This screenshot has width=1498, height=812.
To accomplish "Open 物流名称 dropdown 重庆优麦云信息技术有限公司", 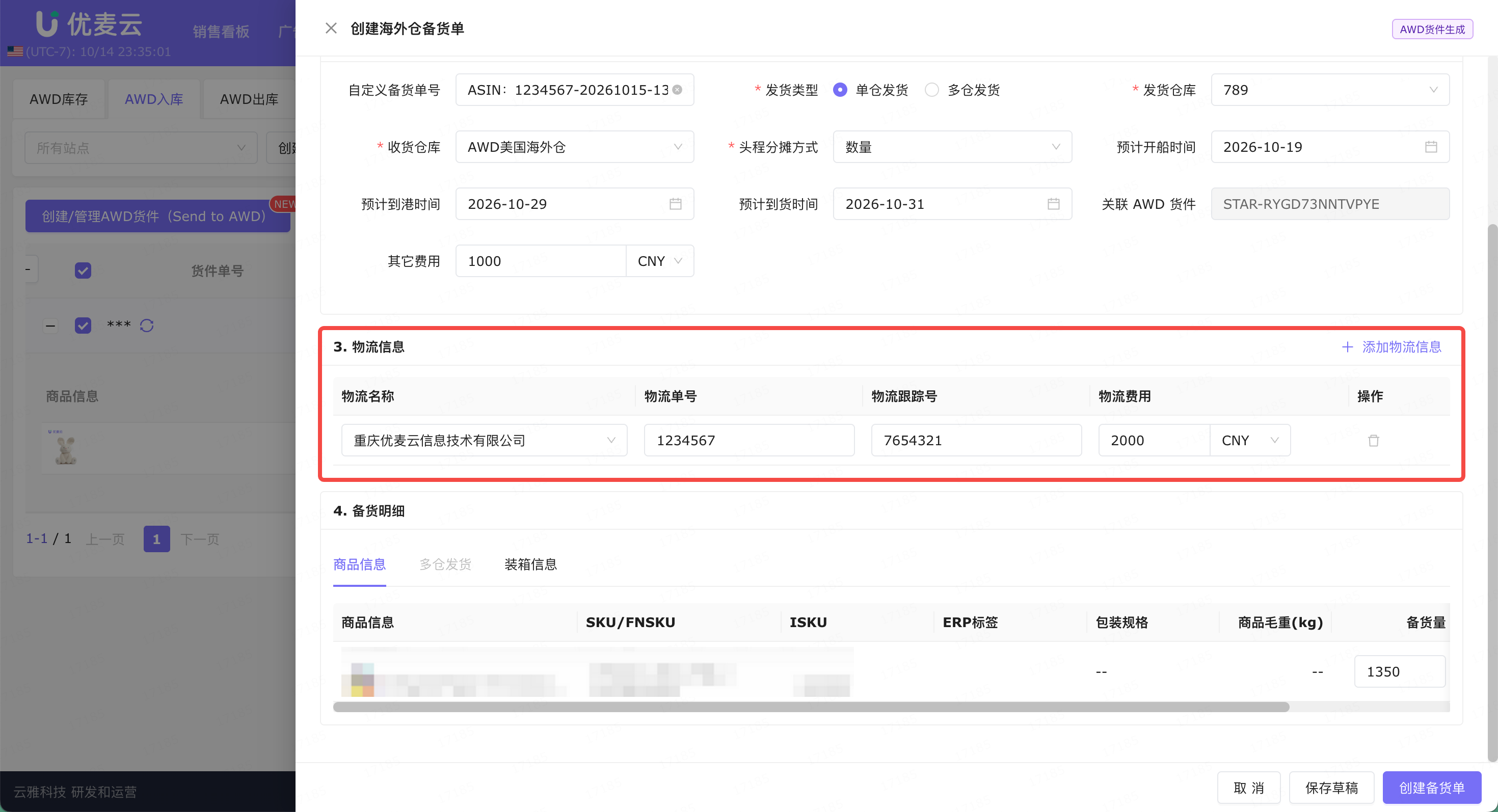I will click(484, 440).
